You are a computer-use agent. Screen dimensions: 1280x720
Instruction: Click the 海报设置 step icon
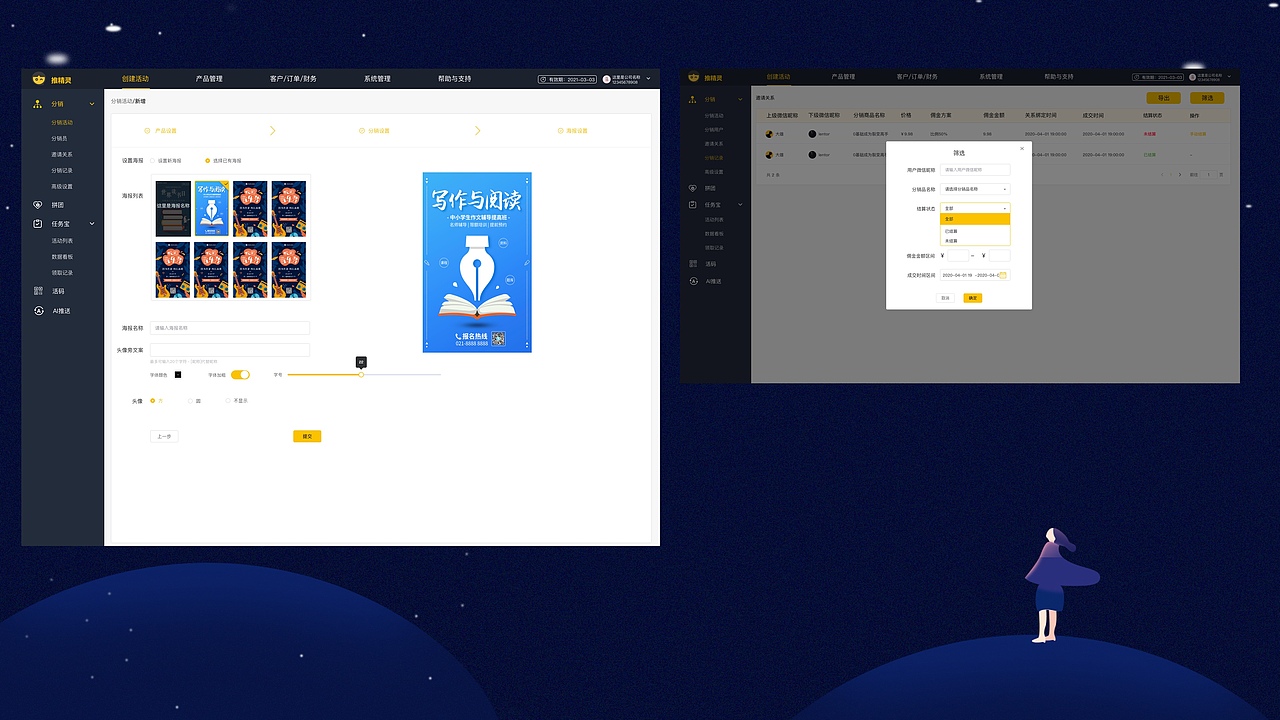pos(560,131)
